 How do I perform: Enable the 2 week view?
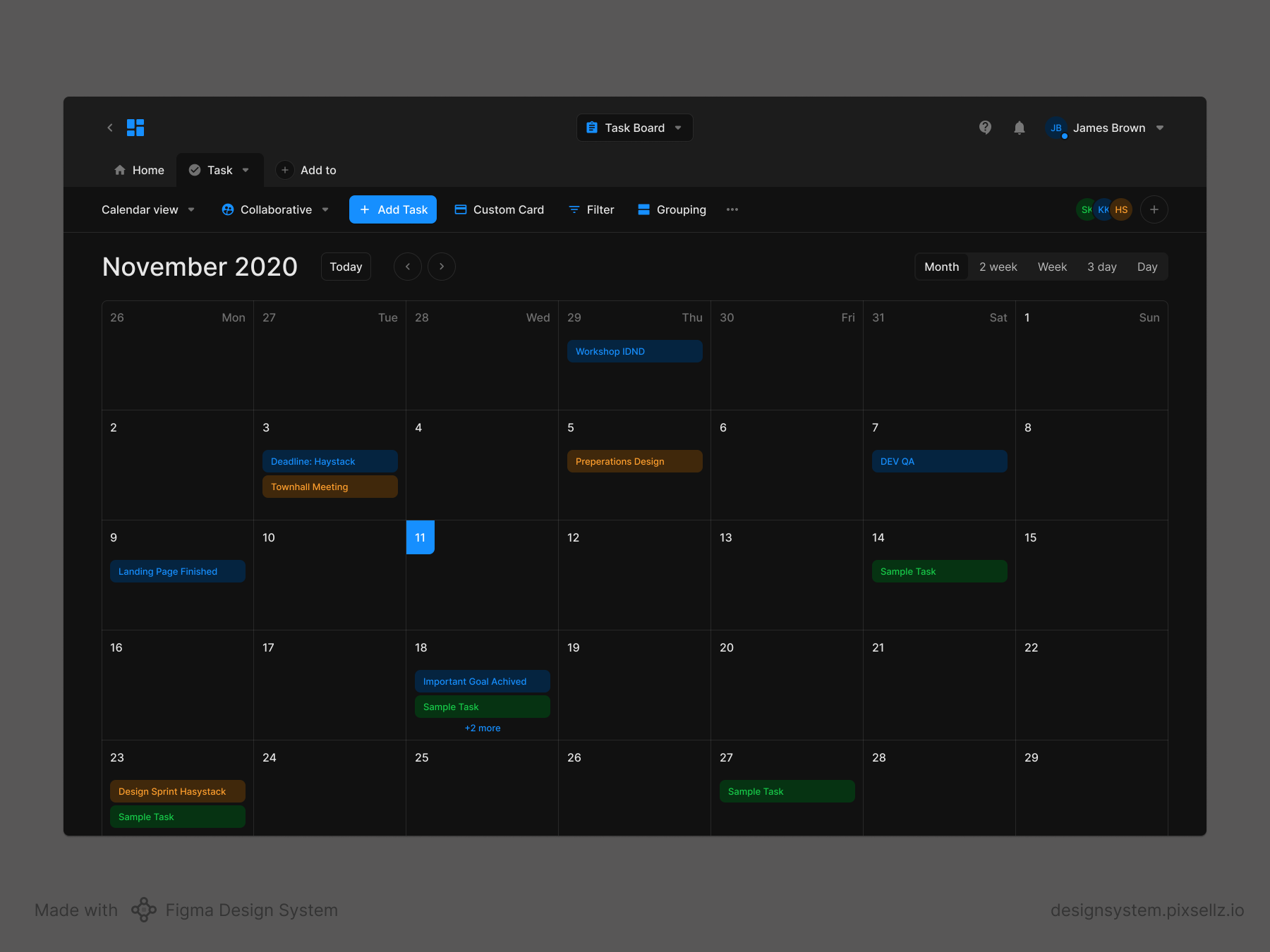click(998, 267)
